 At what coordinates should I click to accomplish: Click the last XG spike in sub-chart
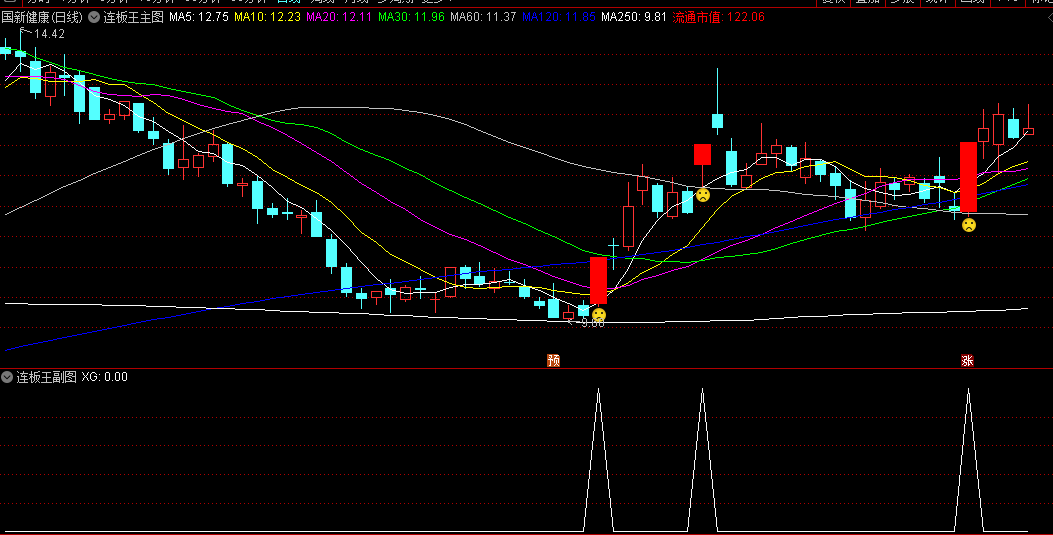968,460
